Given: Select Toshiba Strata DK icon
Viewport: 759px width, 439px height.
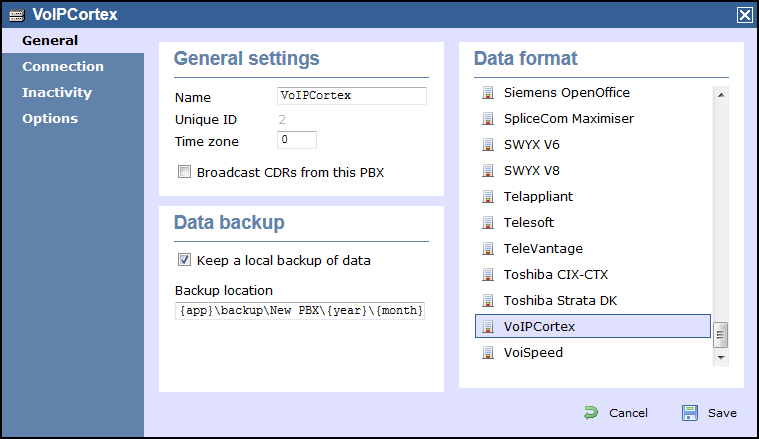Looking at the screenshot, I should pyautogui.click(x=488, y=301).
